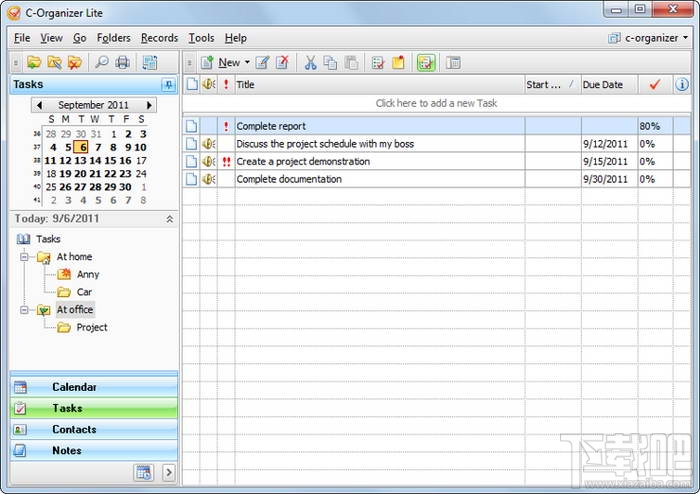Click the Print icon in left toolbar
The image size is (700, 494).
pos(122,62)
